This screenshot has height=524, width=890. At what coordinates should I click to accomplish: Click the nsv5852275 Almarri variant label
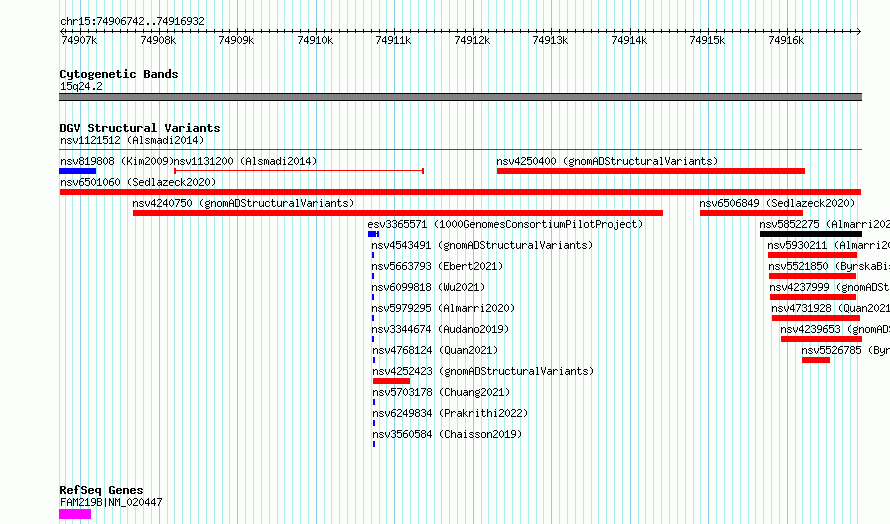click(x=825, y=224)
